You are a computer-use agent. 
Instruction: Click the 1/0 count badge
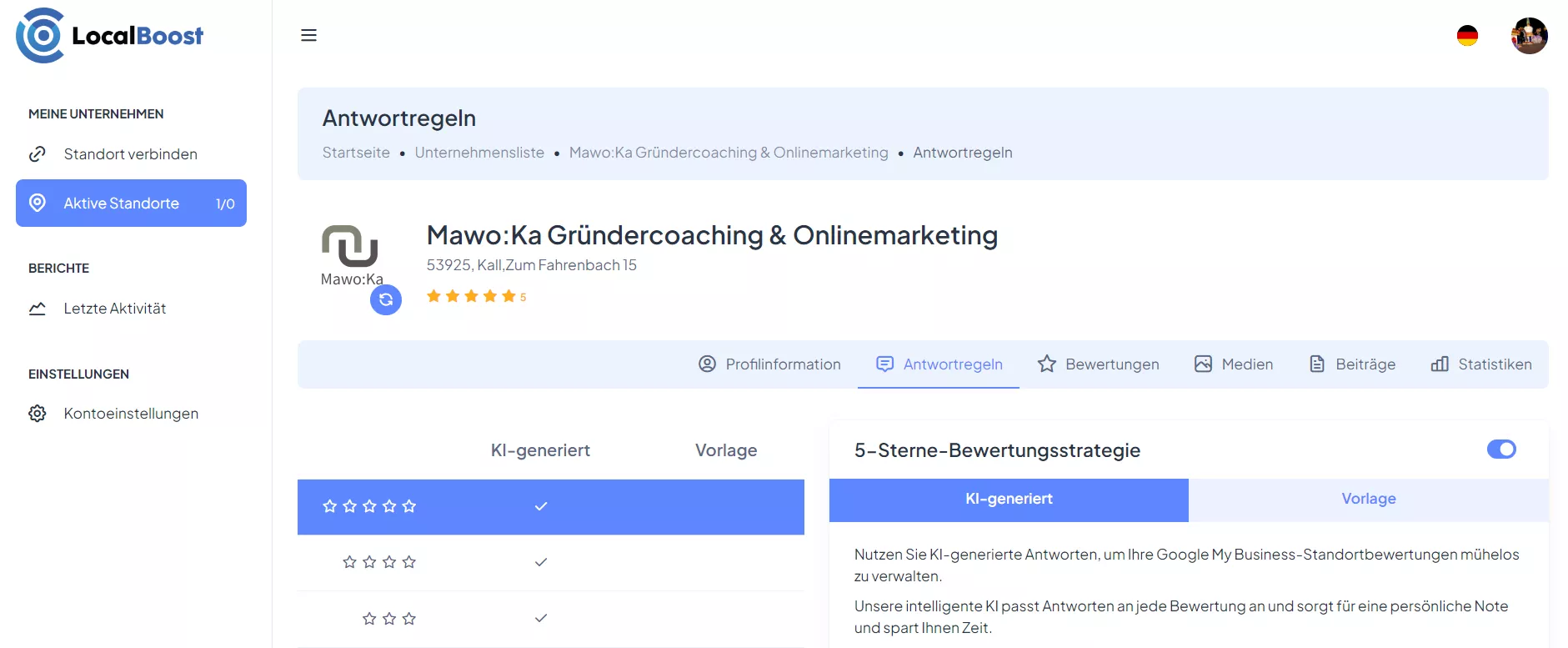tap(225, 204)
